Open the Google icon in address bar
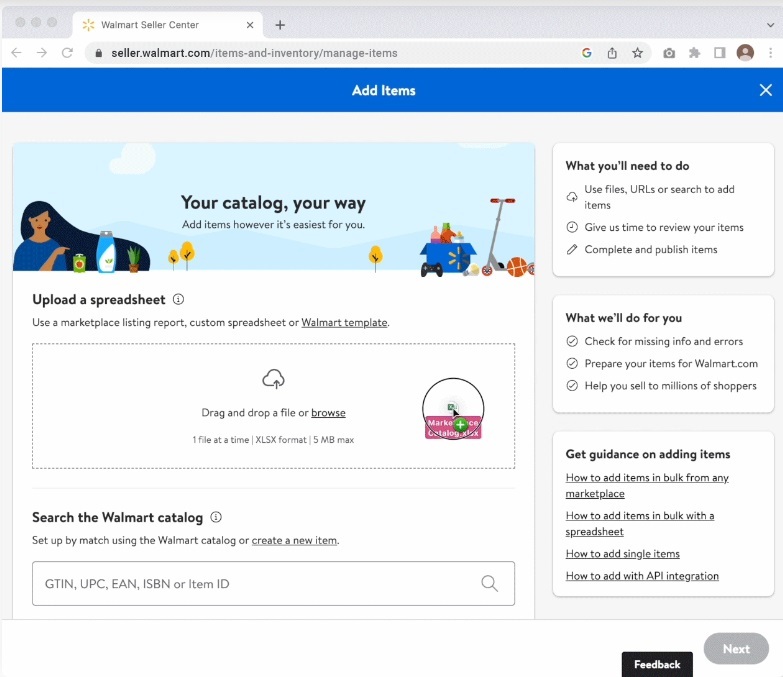The height and width of the screenshot is (677, 783). pos(587,53)
